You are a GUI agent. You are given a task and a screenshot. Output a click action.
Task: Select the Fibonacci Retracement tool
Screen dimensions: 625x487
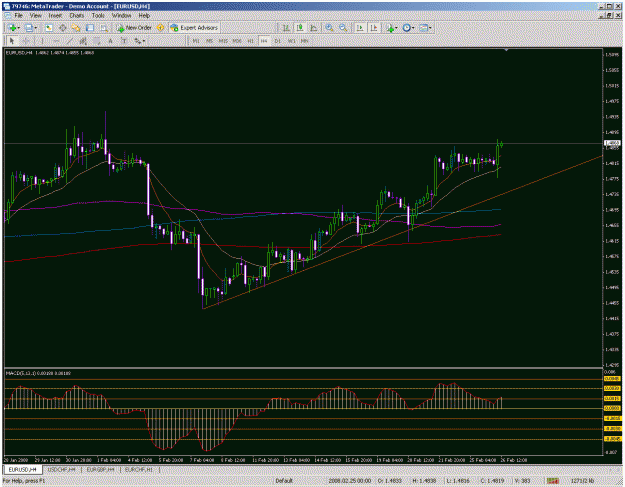point(96,41)
